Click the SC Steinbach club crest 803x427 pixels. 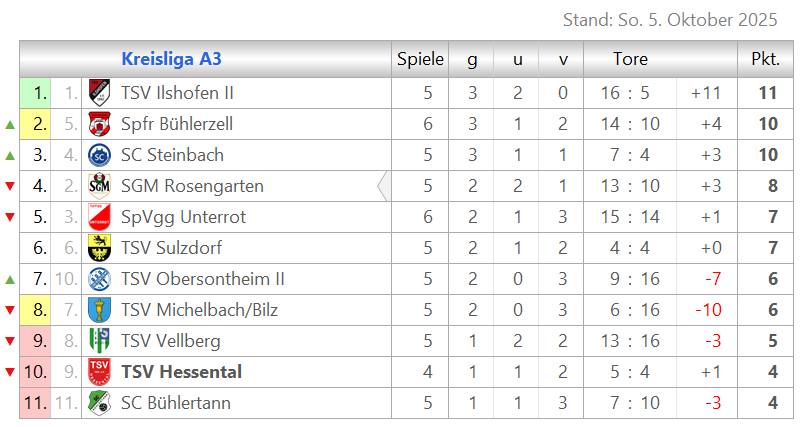point(99,155)
